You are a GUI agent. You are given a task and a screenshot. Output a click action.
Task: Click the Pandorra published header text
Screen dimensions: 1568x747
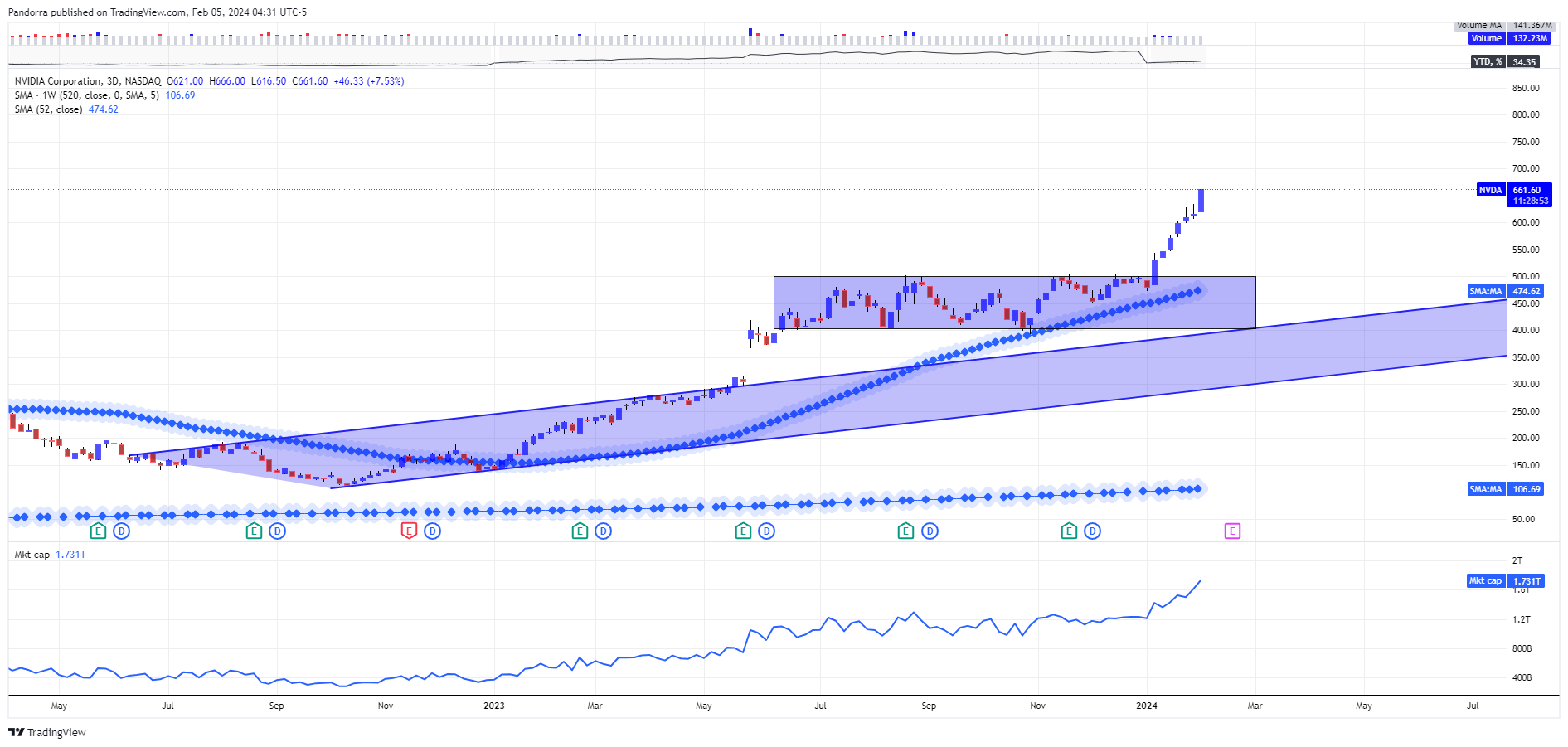tap(158, 12)
